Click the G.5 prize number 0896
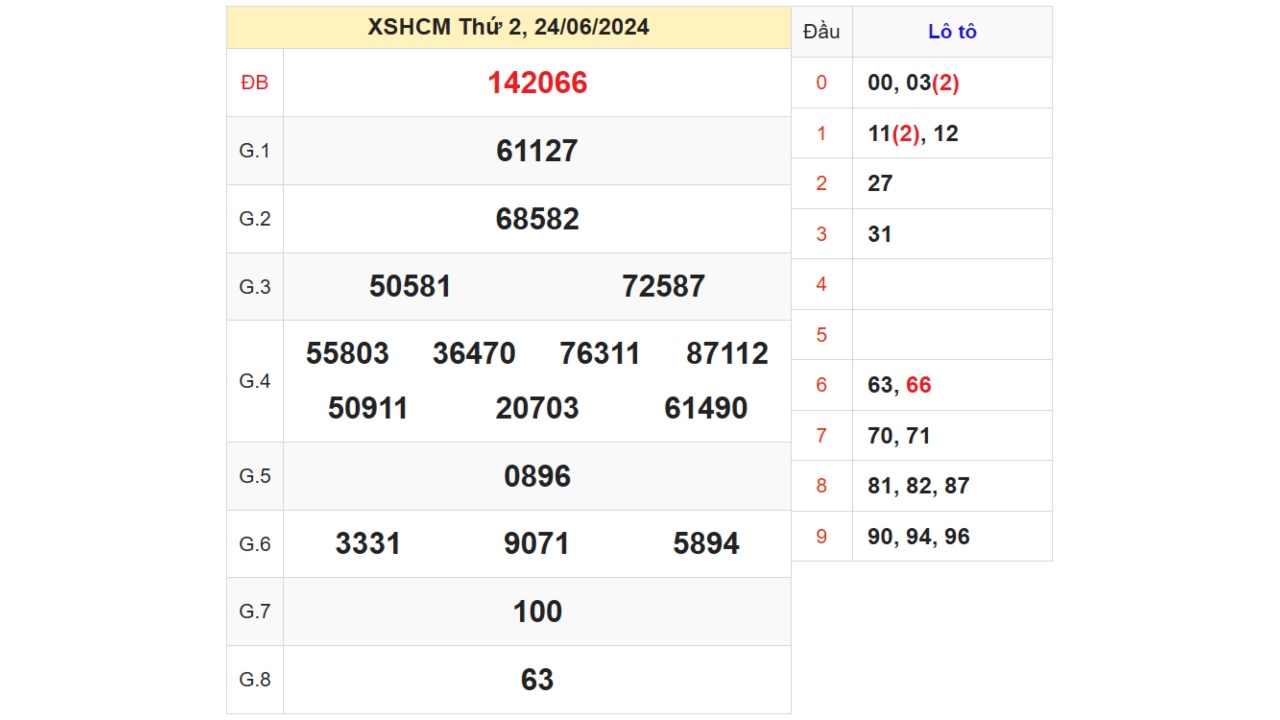Image resolution: width=1280 pixels, height=720 pixels. 537,477
